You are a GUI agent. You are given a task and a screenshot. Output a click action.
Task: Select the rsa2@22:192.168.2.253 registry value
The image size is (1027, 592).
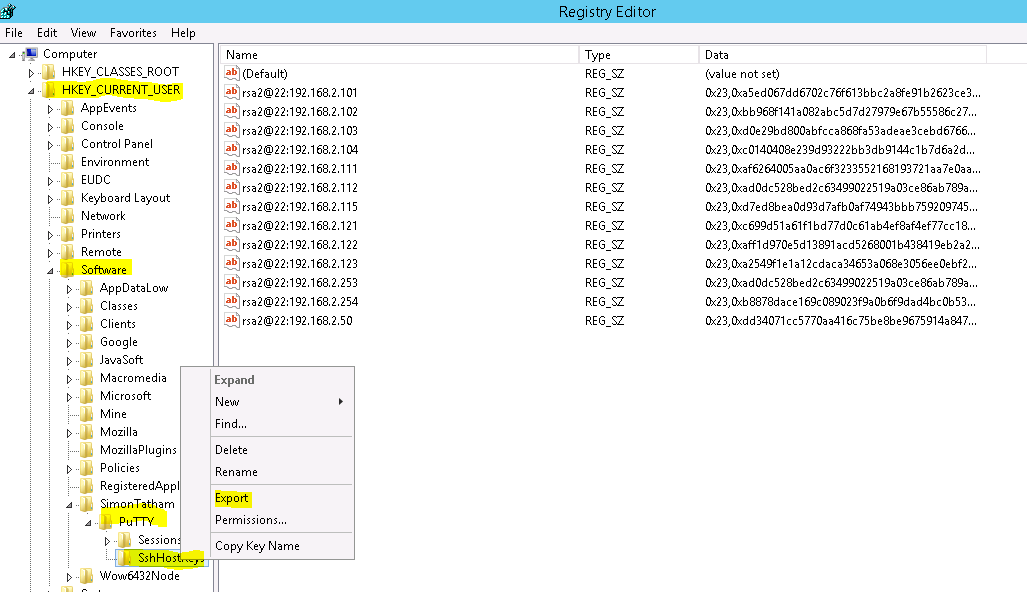(300, 282)
